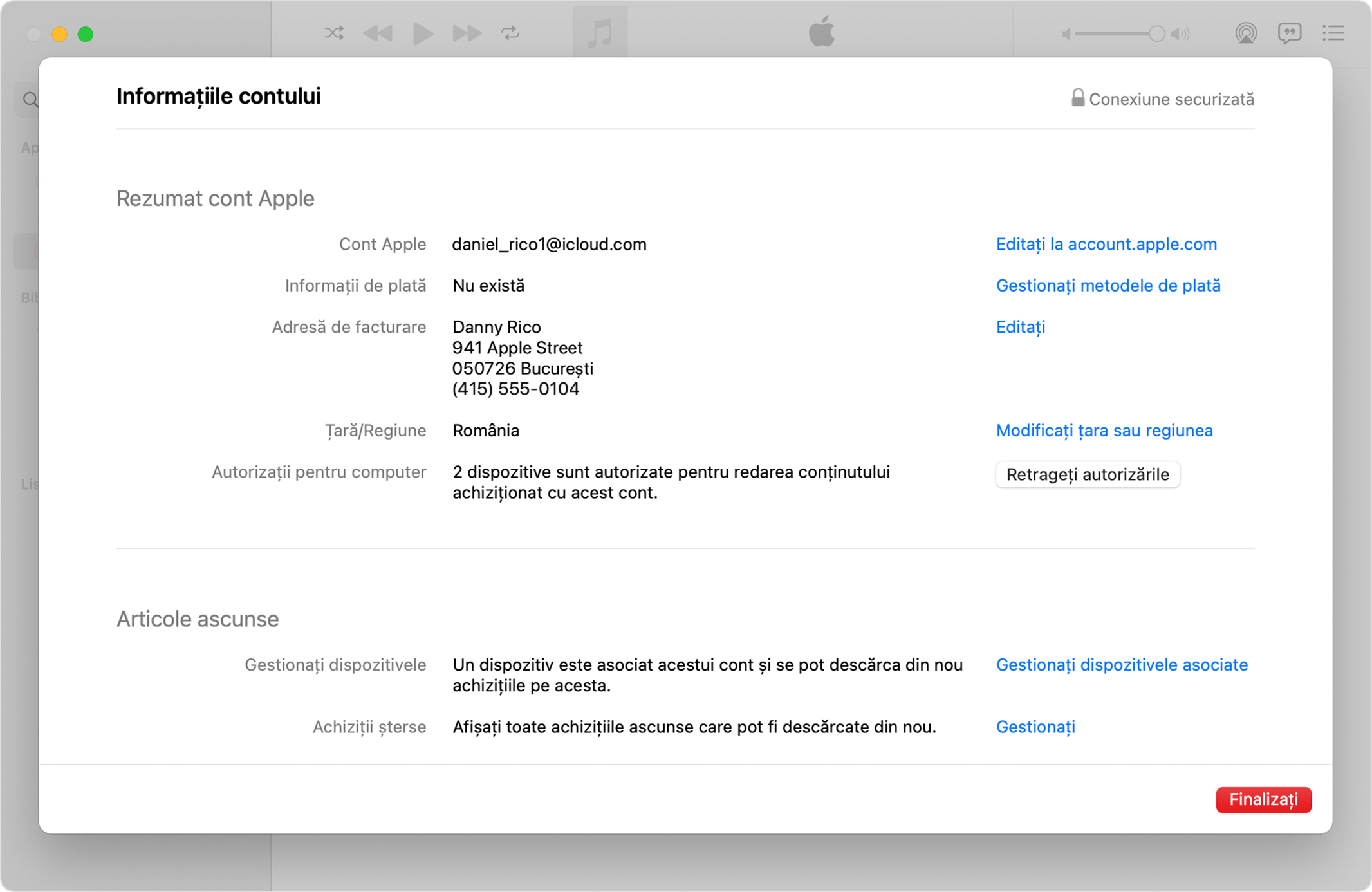Click the red Finalizați button
Viewport: 1372px width, 892px height.
1263,799
